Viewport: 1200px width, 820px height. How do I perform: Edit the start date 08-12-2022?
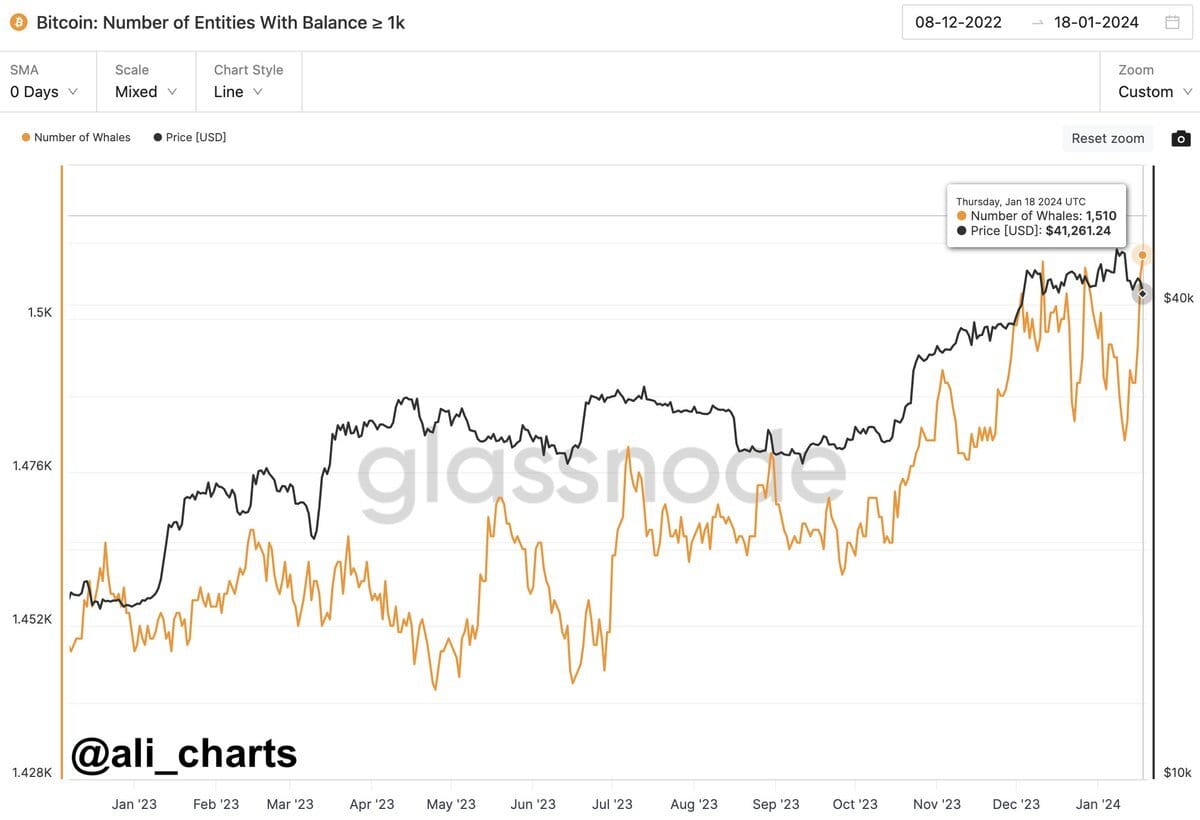[958, 22]
